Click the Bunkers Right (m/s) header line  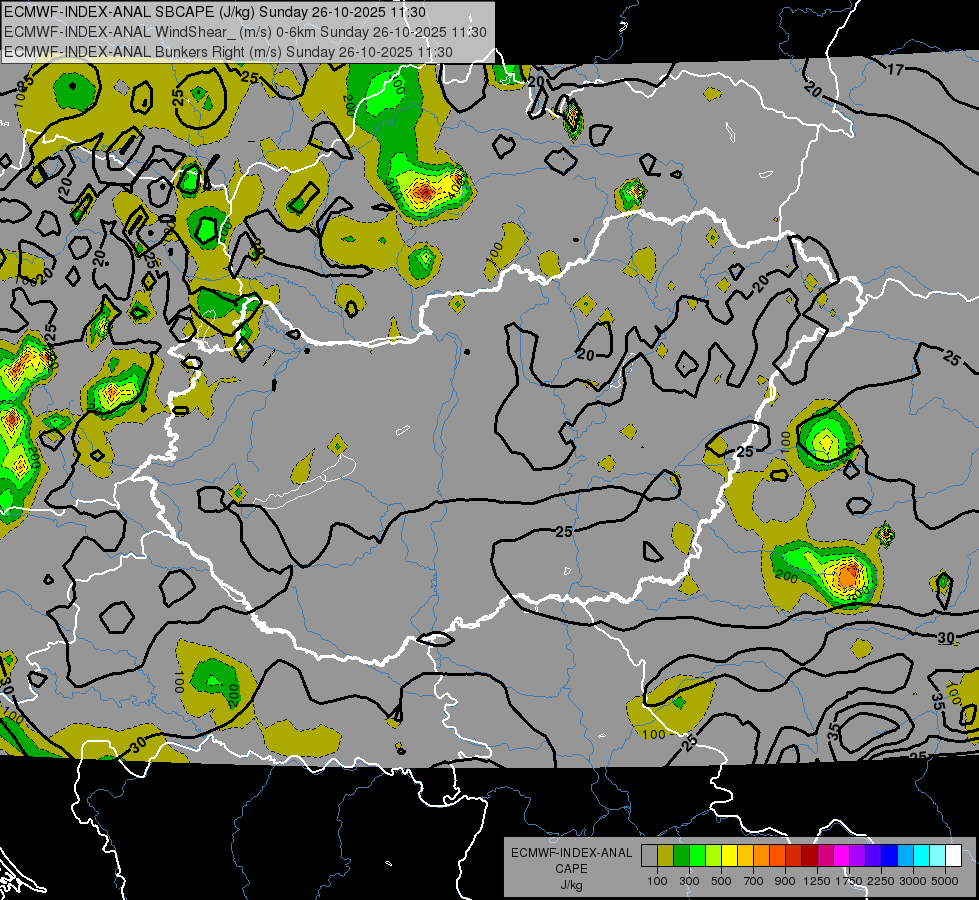[x=229, y=52]
